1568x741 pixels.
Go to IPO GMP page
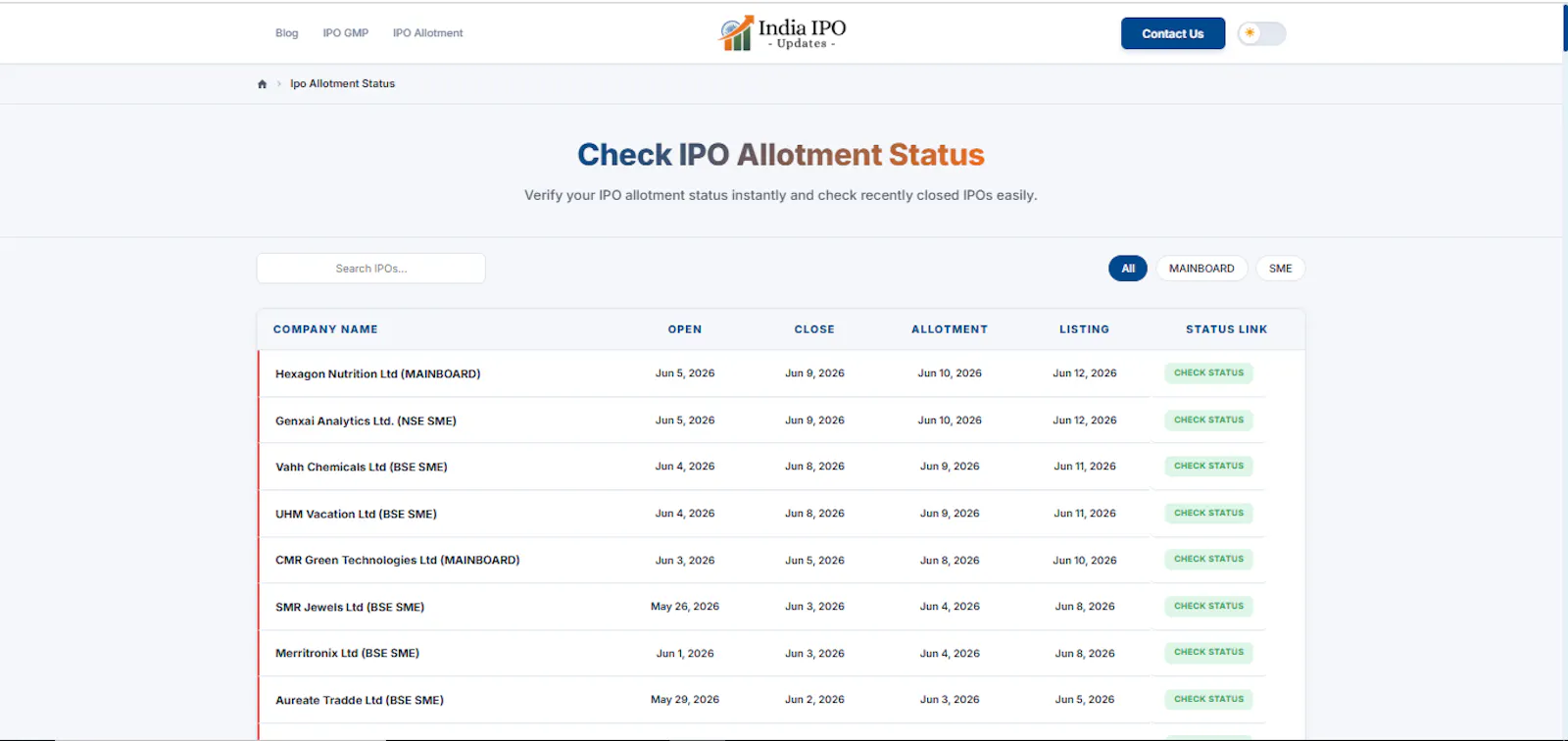pyautogui.click(x=346, y=33)
